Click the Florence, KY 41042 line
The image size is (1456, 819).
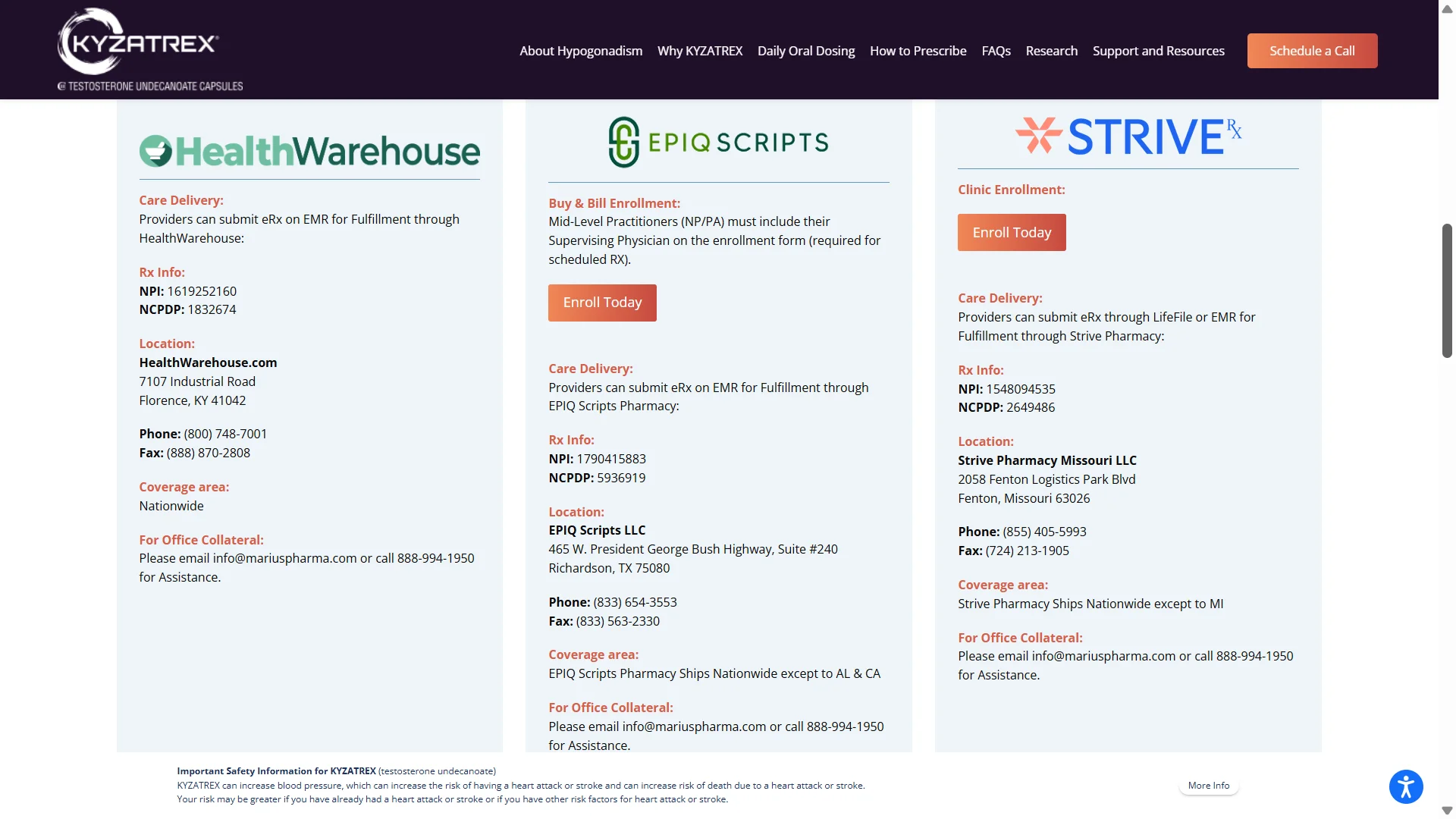tap(192, 400)
